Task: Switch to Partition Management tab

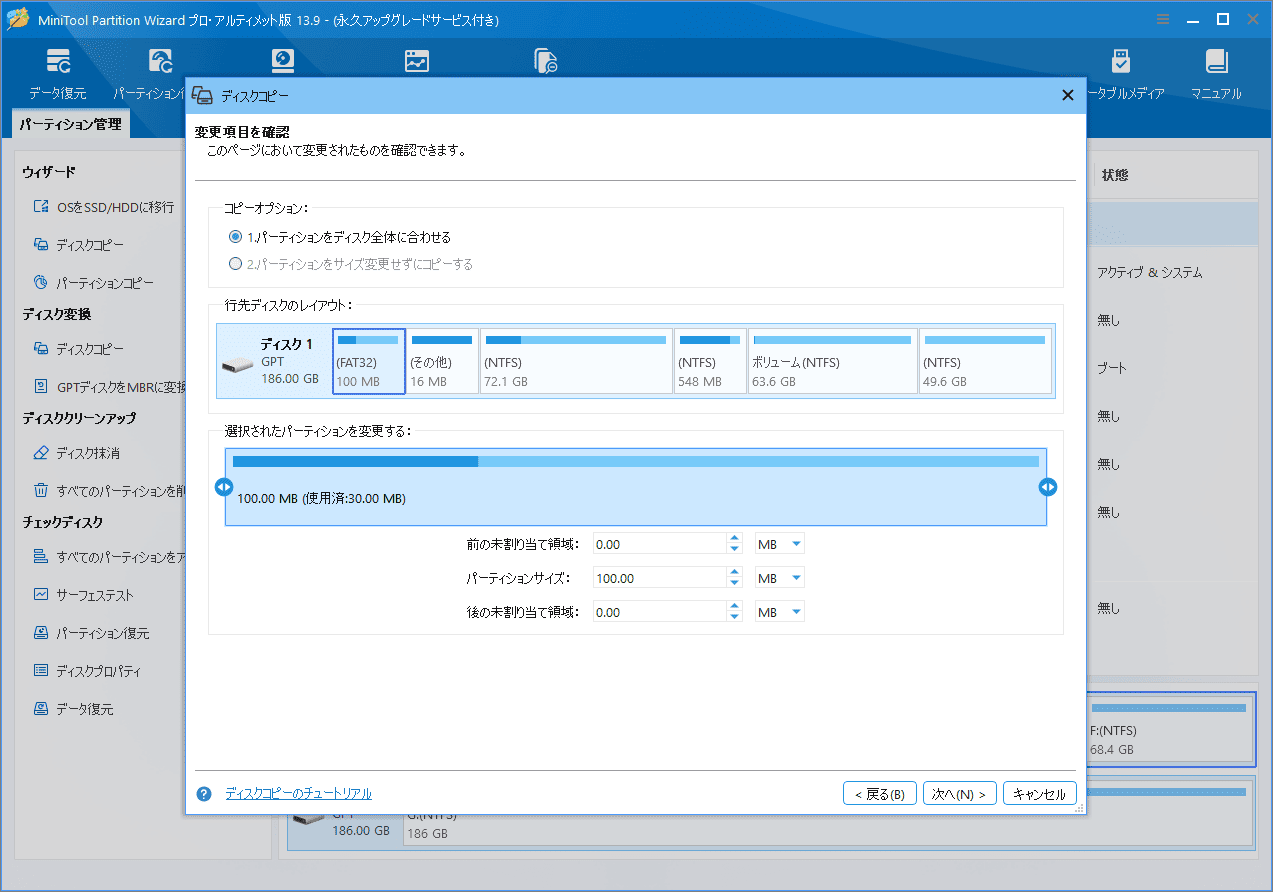Action: click(70, 125)
